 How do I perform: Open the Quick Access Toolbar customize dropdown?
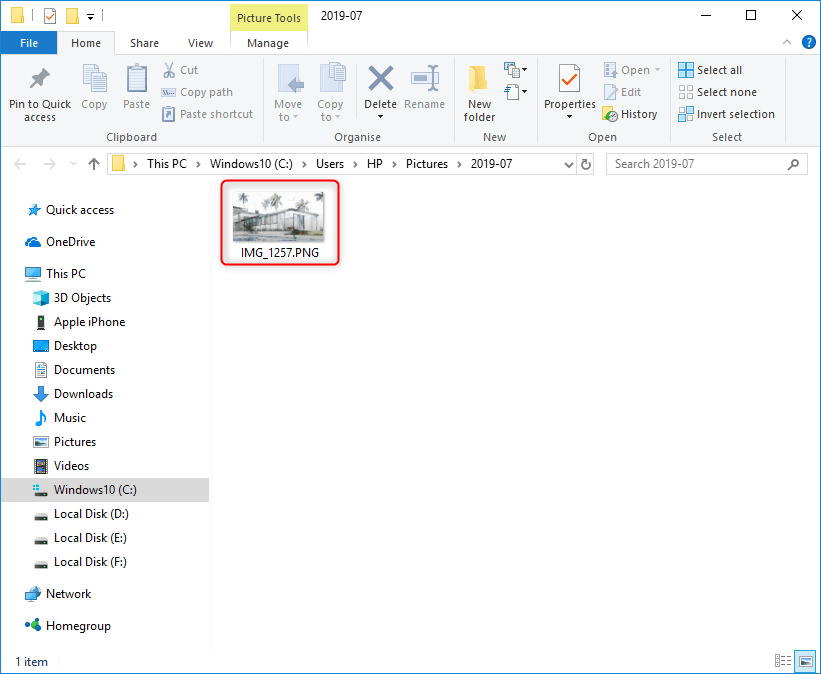[x=90, y=16]
